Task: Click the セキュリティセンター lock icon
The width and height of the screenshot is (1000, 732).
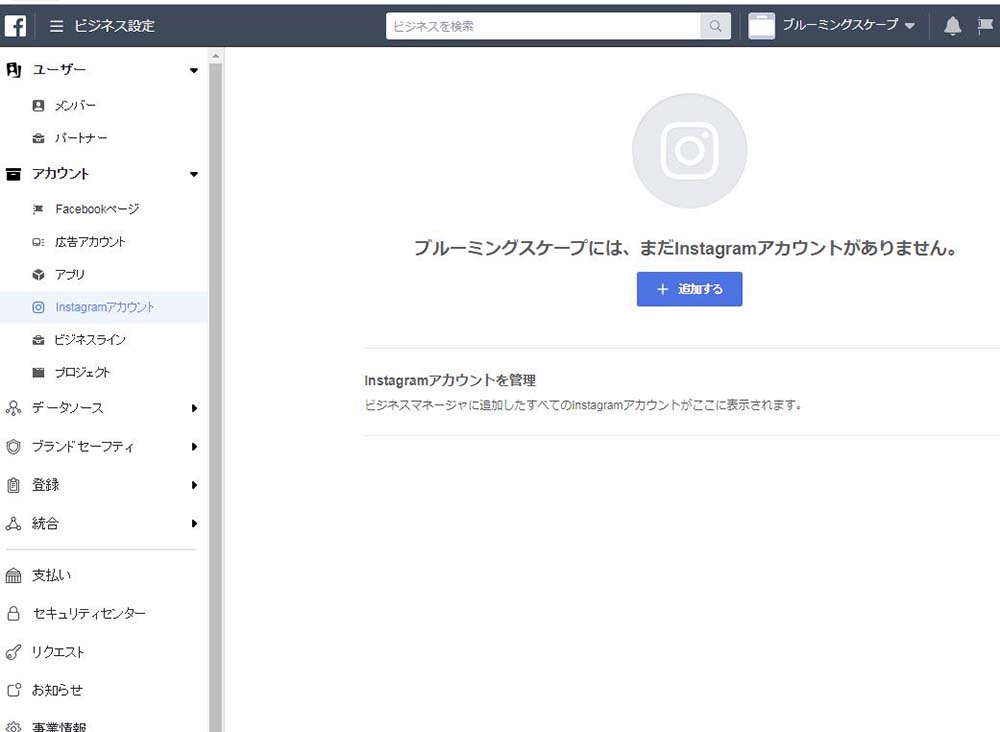Action: coord(13,613)
